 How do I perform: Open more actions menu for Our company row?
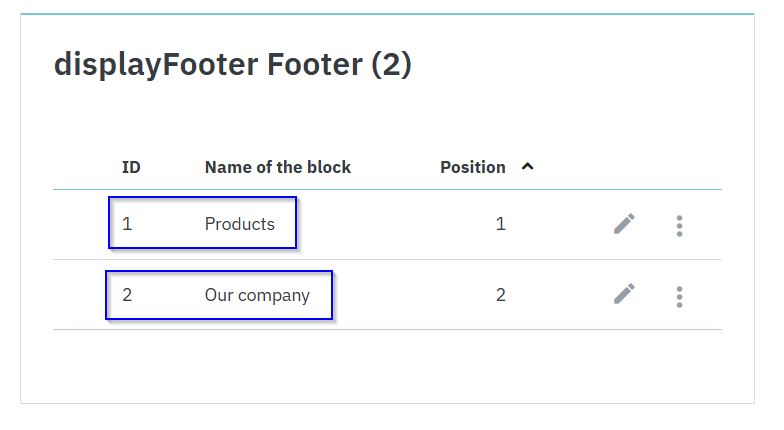(x=679, y=296)
